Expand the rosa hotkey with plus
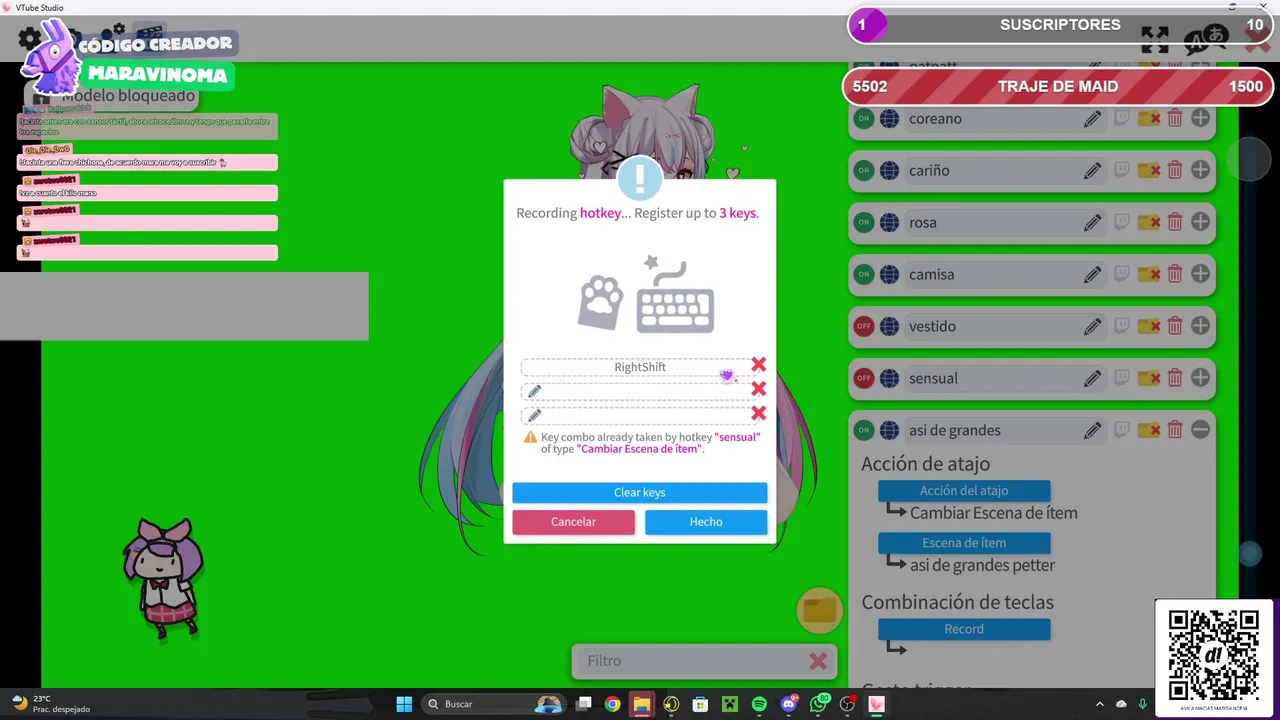 pyautogui.click(x=1200, y=222)
